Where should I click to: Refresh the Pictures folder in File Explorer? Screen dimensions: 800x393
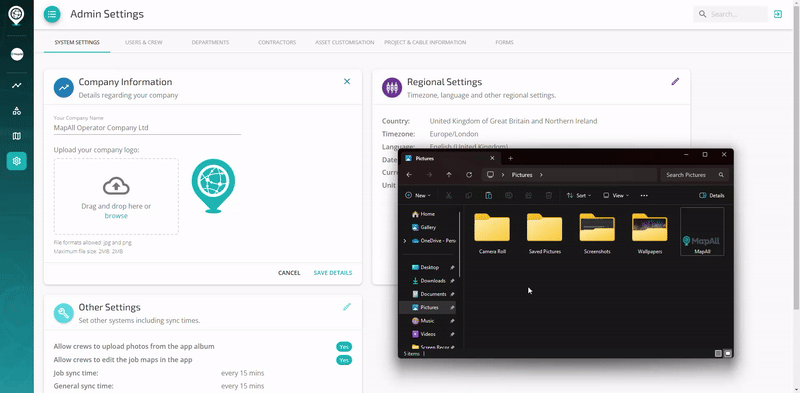469,175
